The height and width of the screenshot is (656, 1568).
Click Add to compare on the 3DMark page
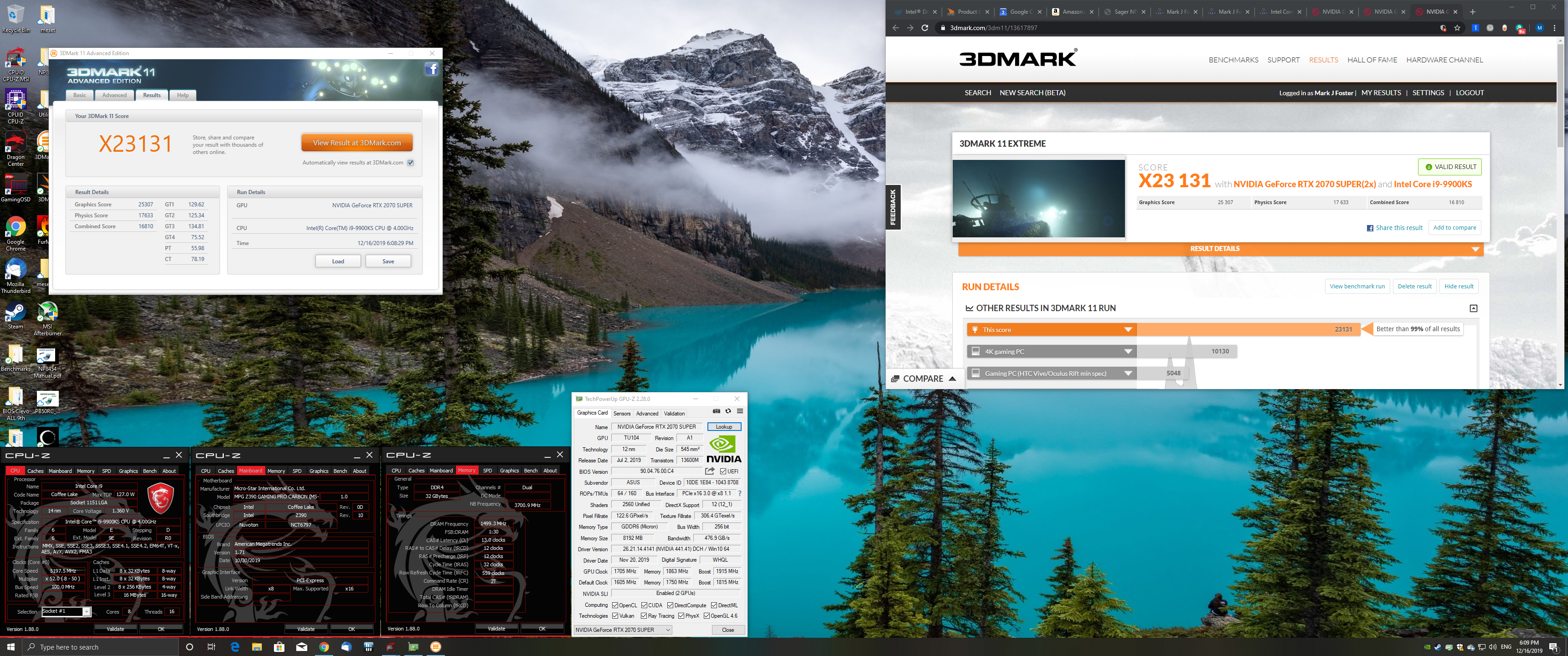point(1454,228)
